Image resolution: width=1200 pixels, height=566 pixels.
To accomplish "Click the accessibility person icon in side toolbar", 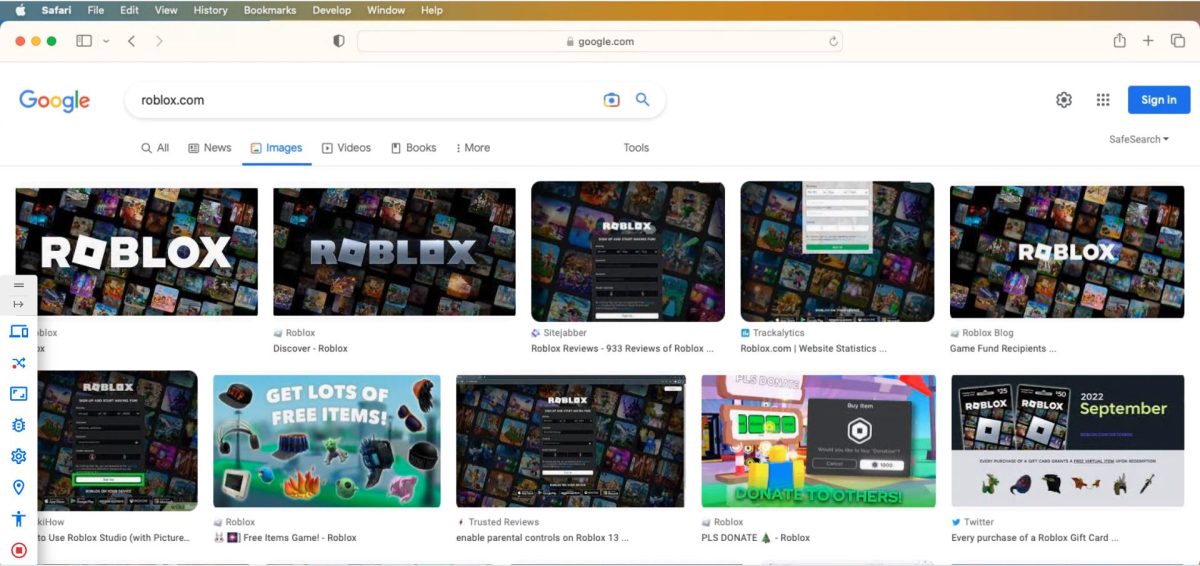I will [x=18, y=518].
